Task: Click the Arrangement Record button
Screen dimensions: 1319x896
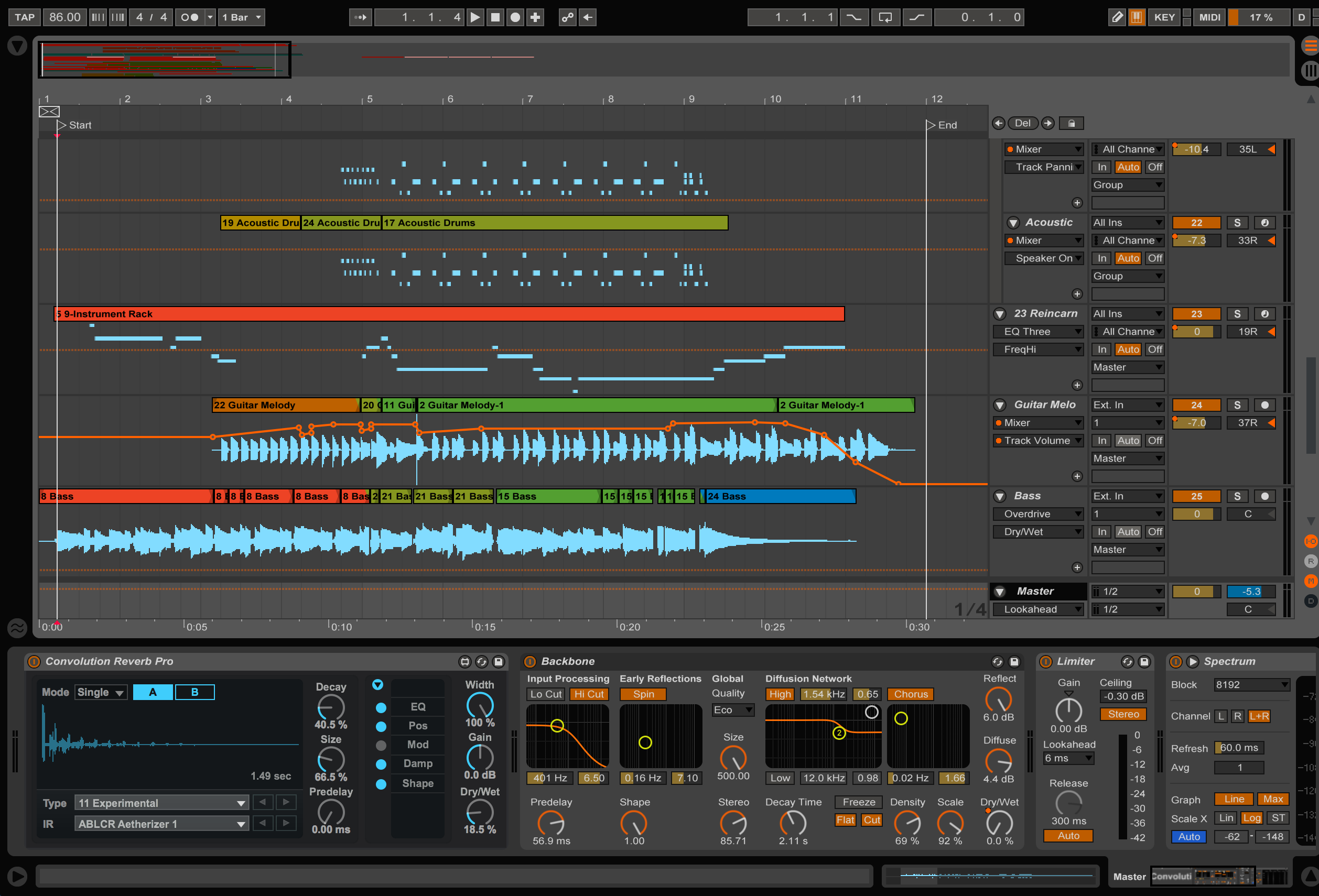Action: click(515, 17)
